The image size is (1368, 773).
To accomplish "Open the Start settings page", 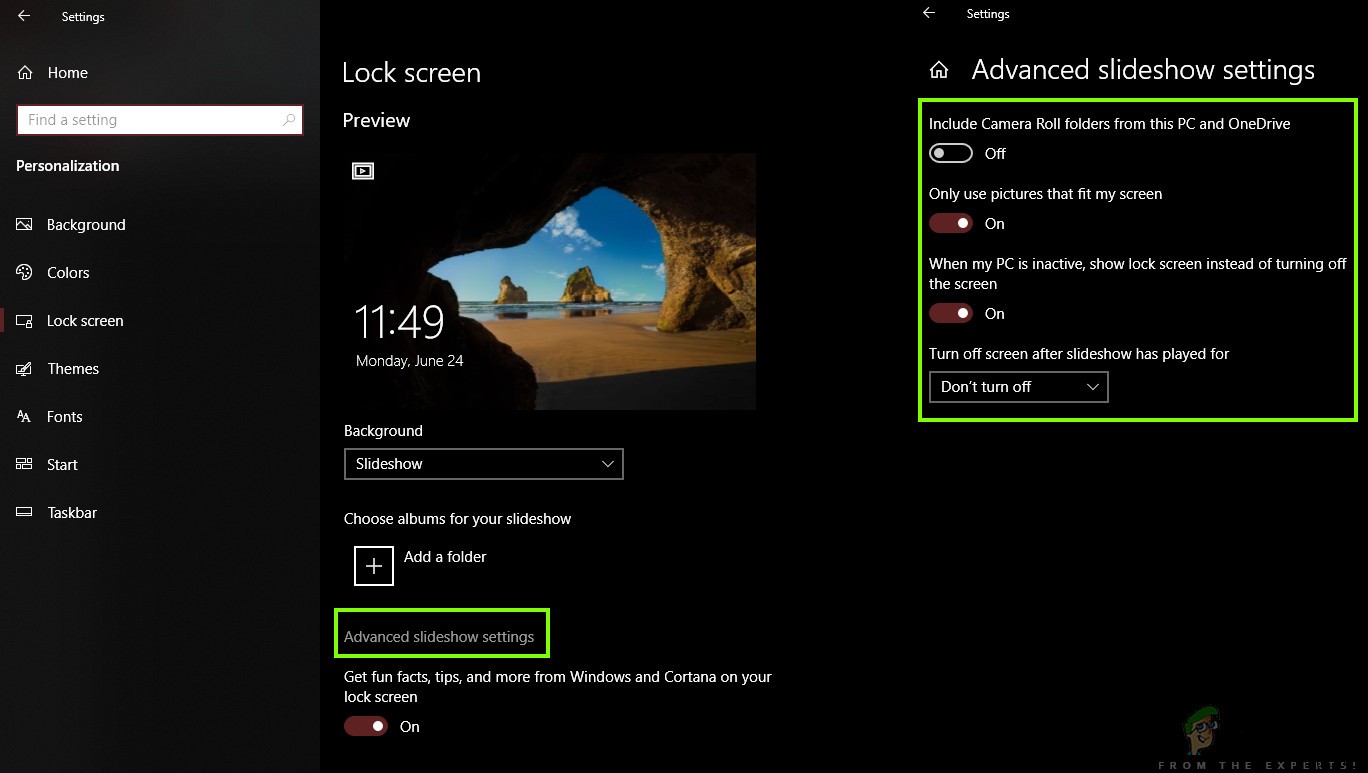I will click(62, 464).
